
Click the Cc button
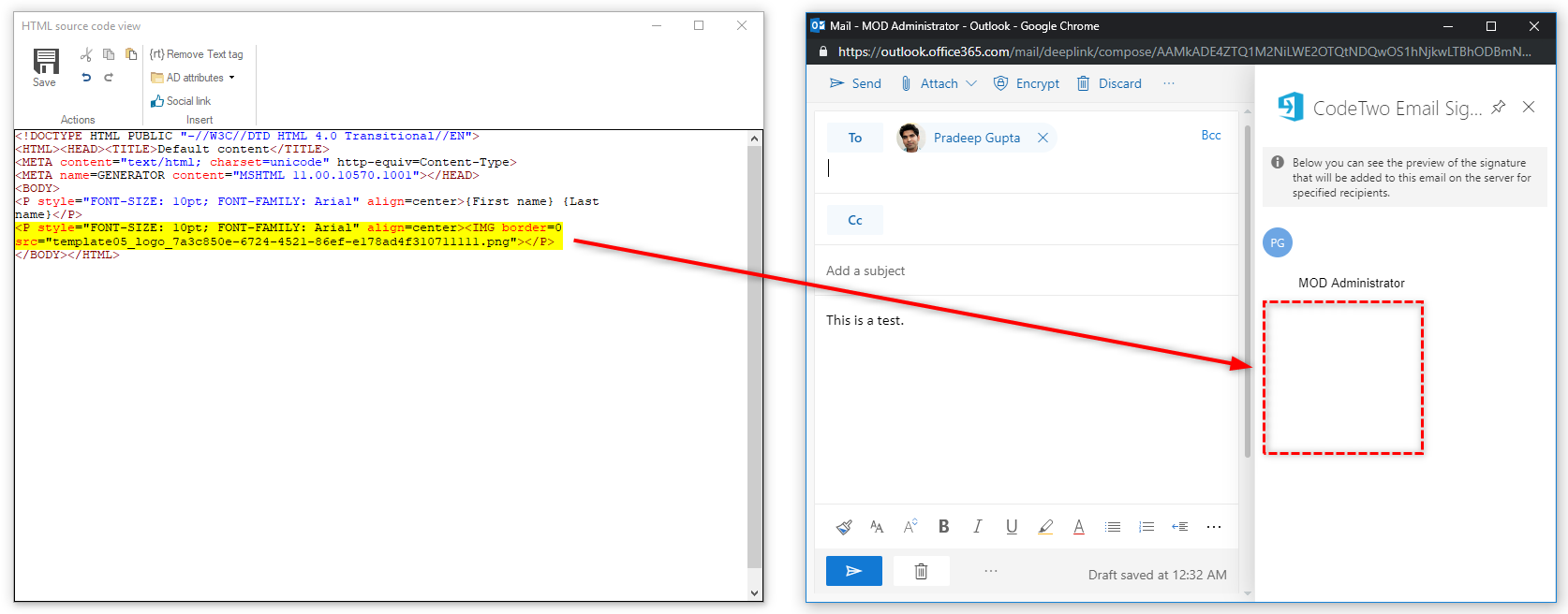click(855, 220)
